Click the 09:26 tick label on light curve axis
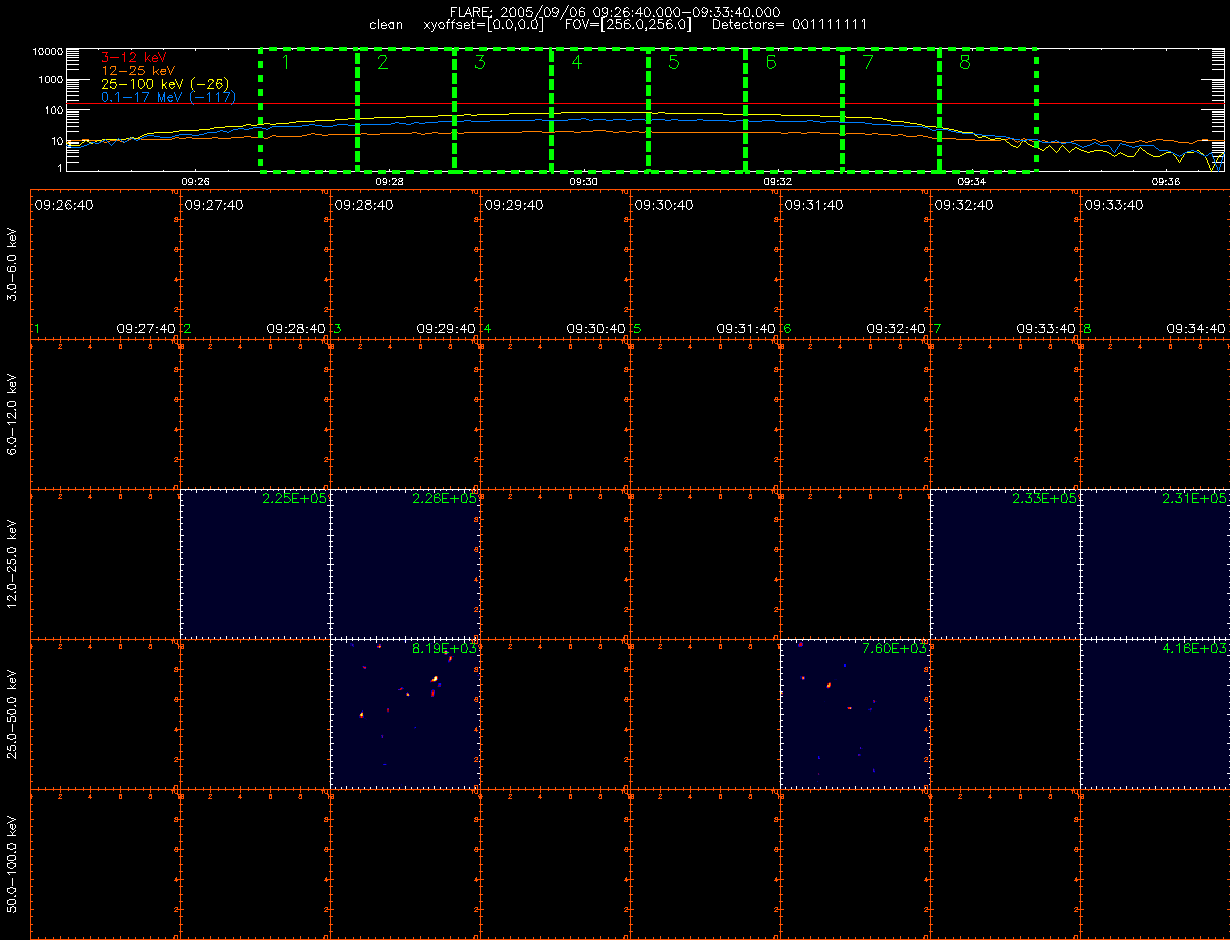 pos(195,182)
